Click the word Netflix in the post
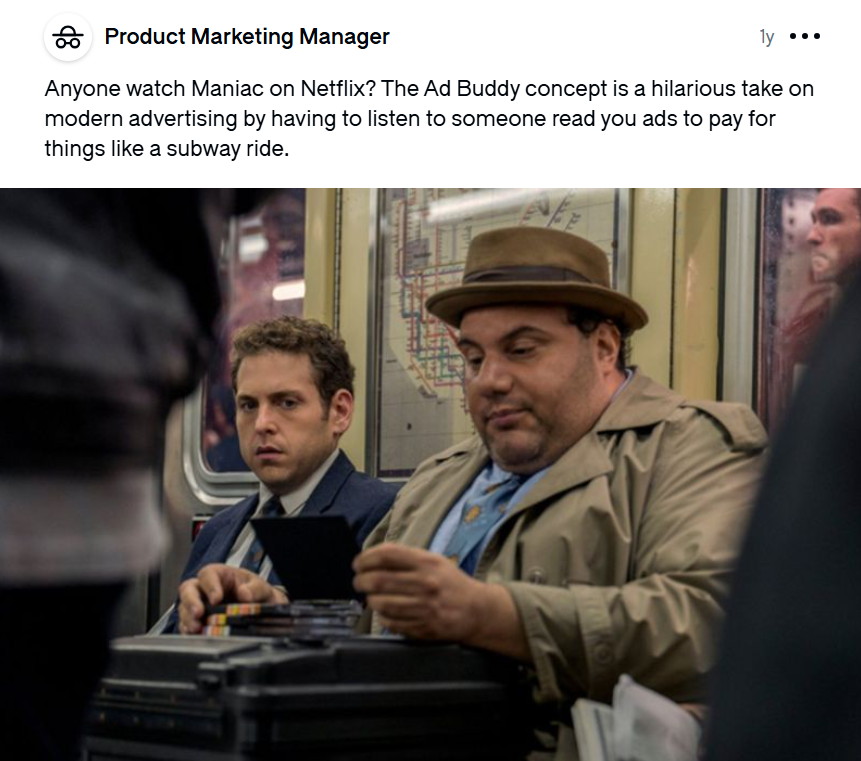The image size is (861, 761). pos(337,88)
